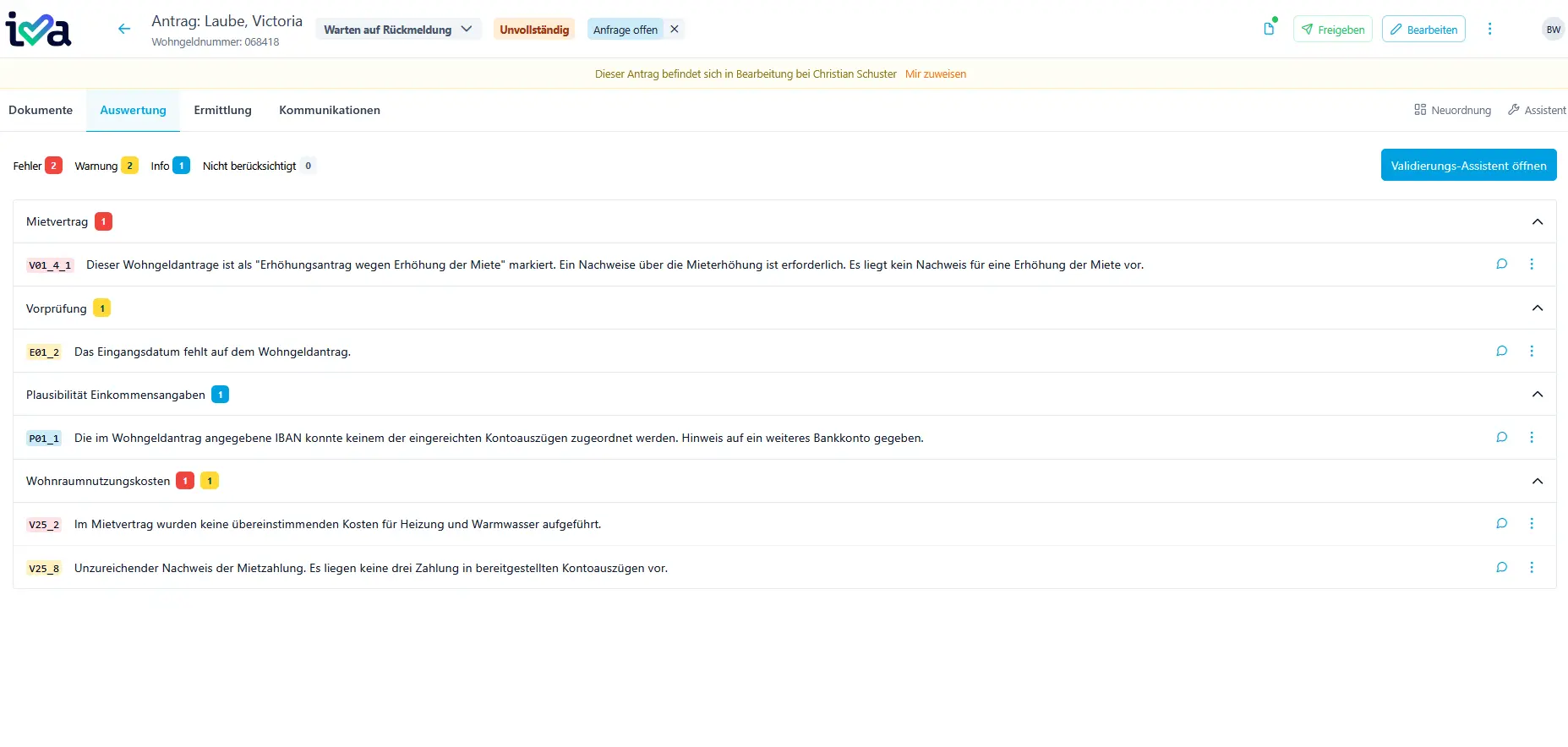Click Validierungs-Assistent öffnen button
The height and width of the screenshot is (747, 1568).
click(x=1468, y=166)
